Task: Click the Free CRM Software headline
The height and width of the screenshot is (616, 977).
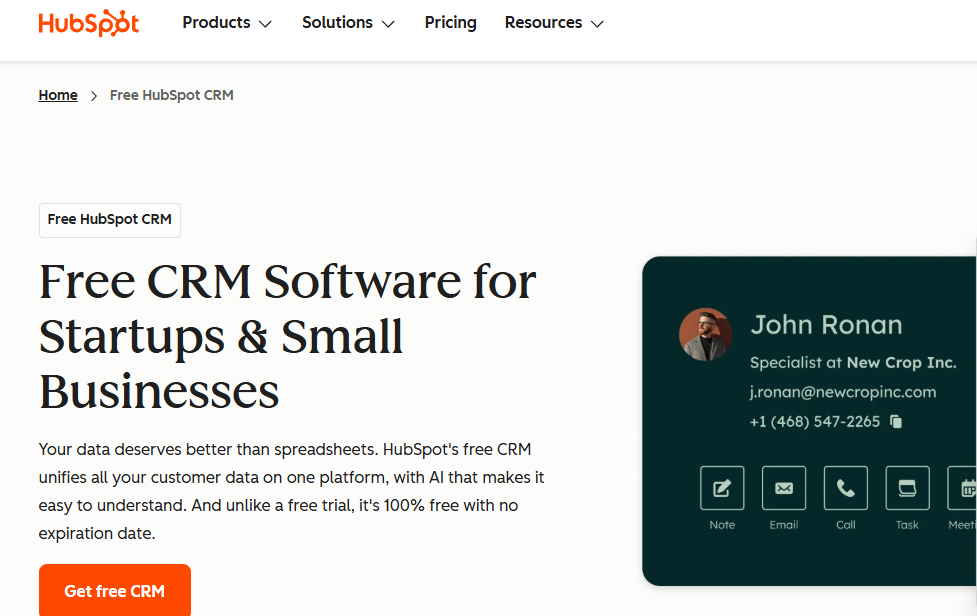Action: click(x=287, y=336)
